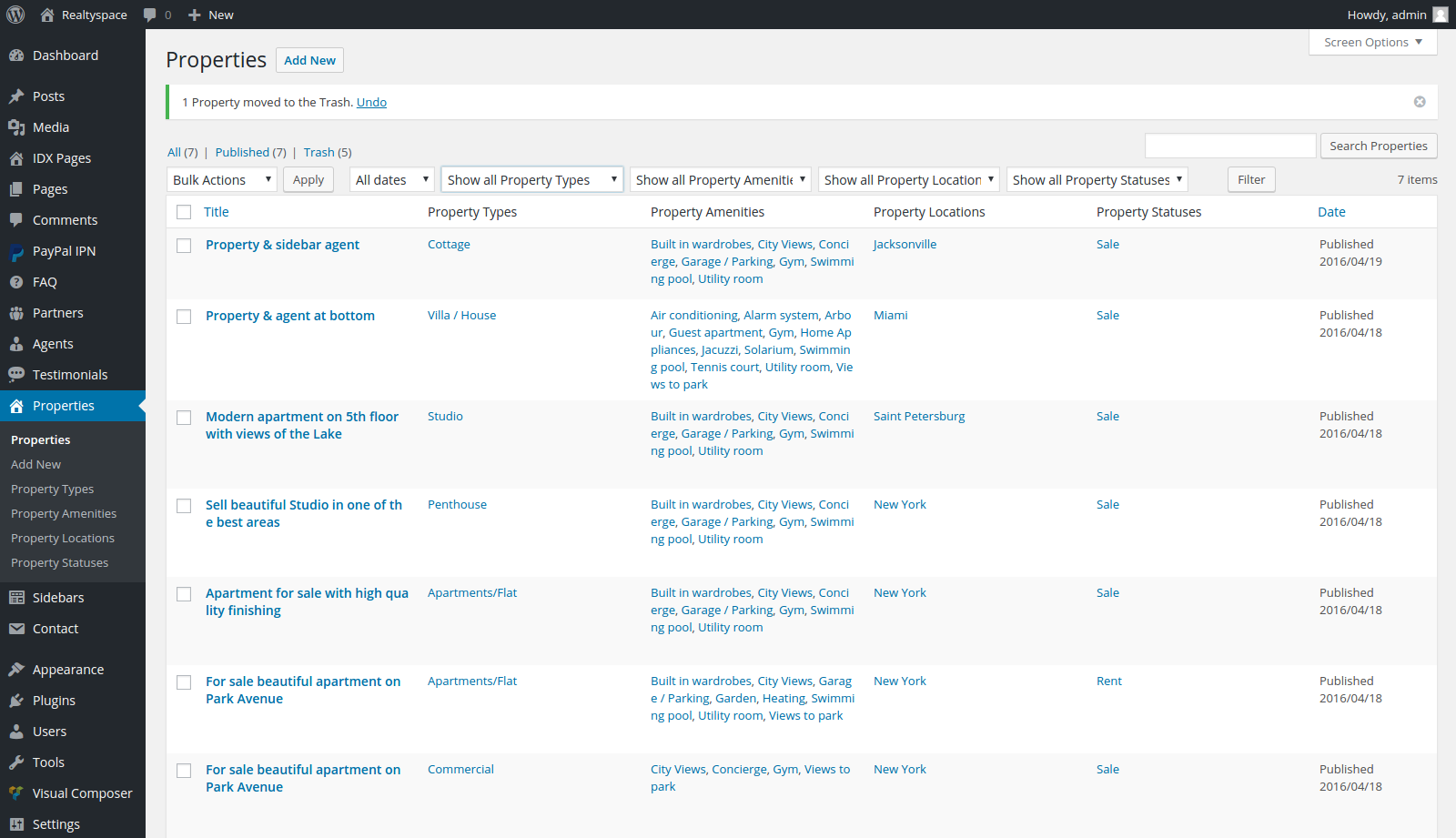
Task: Click the Undo link in the notice
Action: click(371, 103)
